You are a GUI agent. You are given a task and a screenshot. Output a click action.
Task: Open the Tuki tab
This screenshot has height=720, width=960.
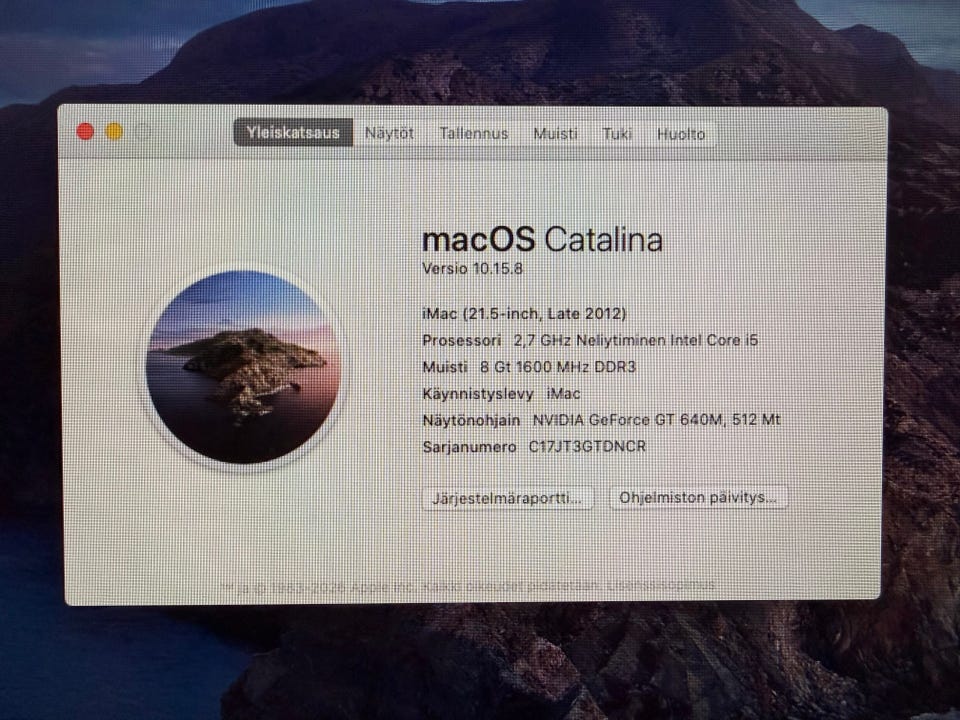[x=617, y=133]
